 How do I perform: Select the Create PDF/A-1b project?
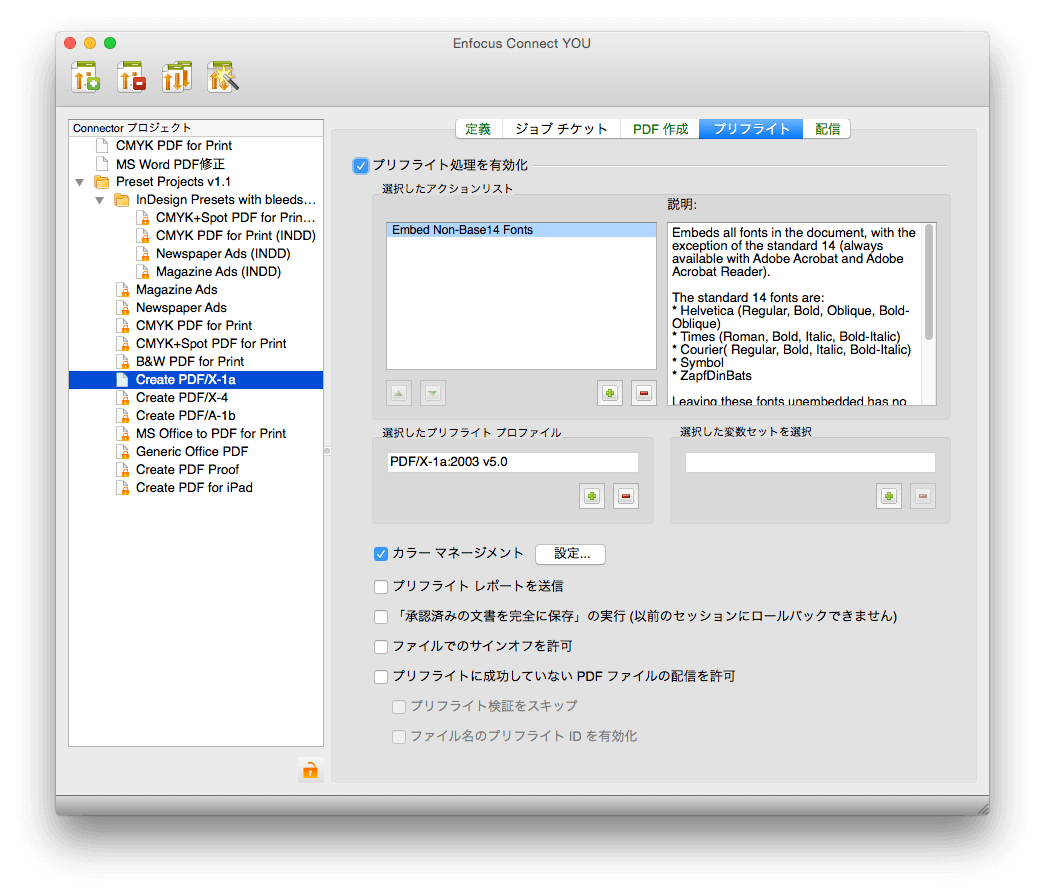[186, 415]
